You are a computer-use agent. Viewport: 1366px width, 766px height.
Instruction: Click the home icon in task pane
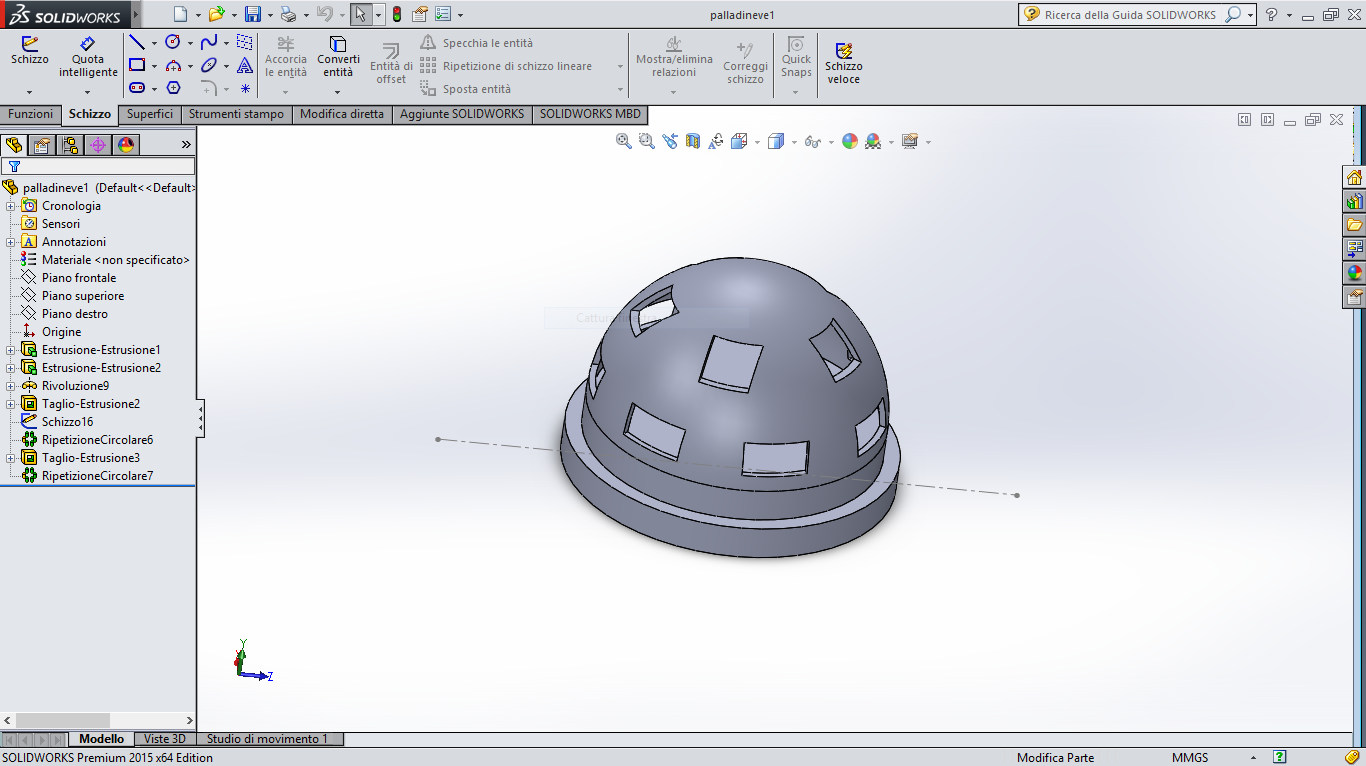(1355, 178)
